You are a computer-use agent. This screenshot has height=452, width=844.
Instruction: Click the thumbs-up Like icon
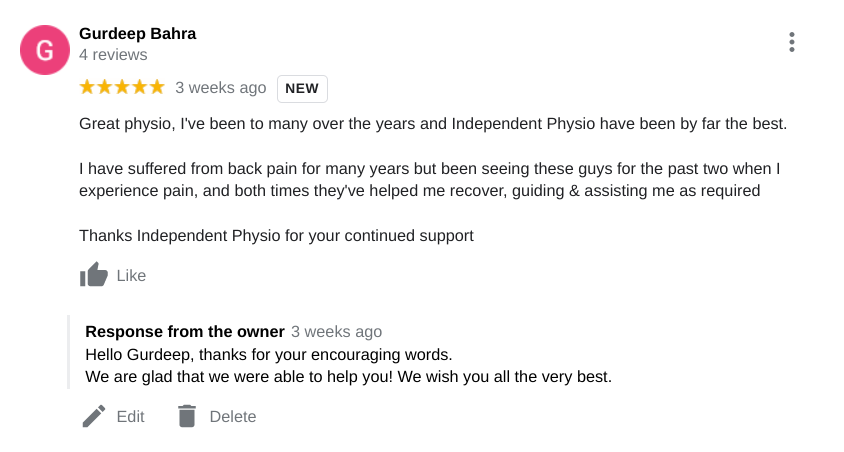click(x=94, y=274)
